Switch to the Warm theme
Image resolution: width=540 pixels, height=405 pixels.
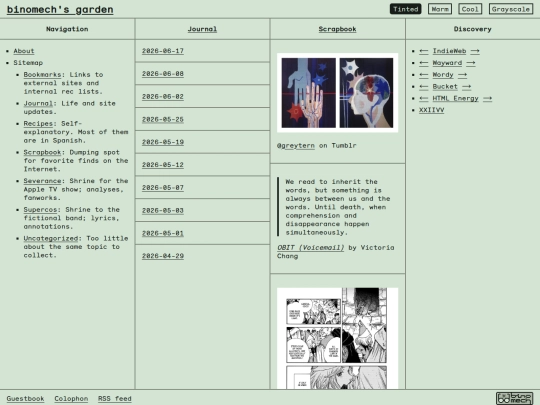[x=440, y=9]
